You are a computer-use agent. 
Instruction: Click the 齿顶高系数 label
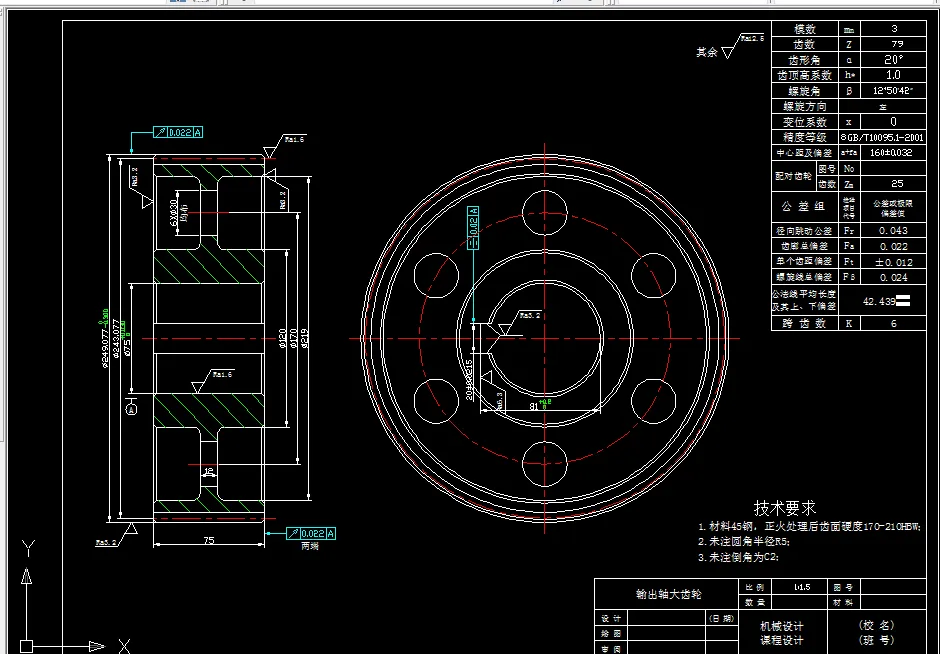pyautogui.click(x=805, y=76)
